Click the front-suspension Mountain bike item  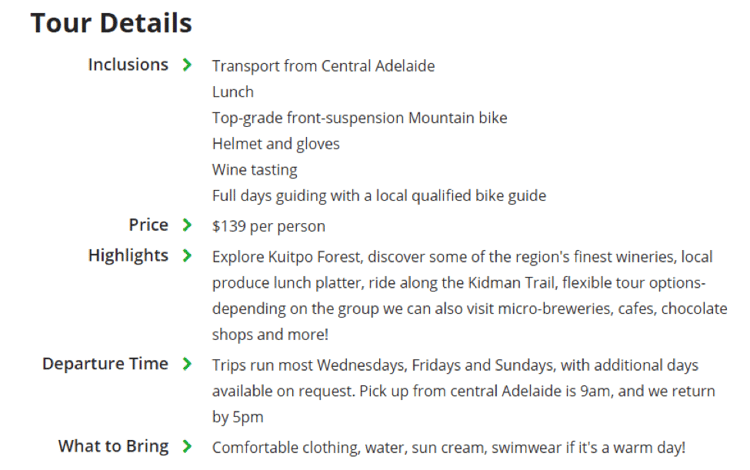pyautogui.click(x=359, y=118)
